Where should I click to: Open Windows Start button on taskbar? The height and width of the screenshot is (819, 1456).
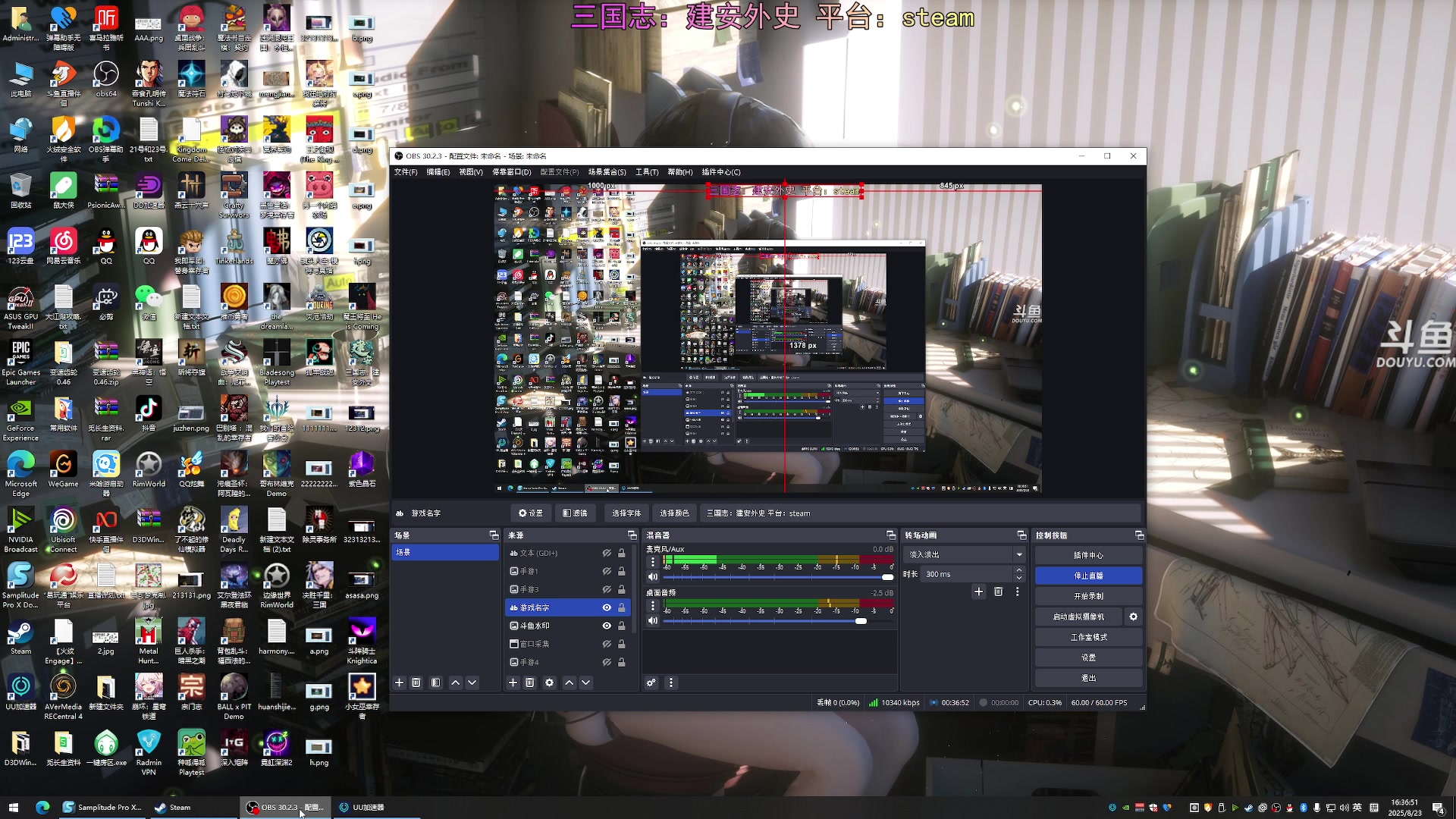(14, 808)
